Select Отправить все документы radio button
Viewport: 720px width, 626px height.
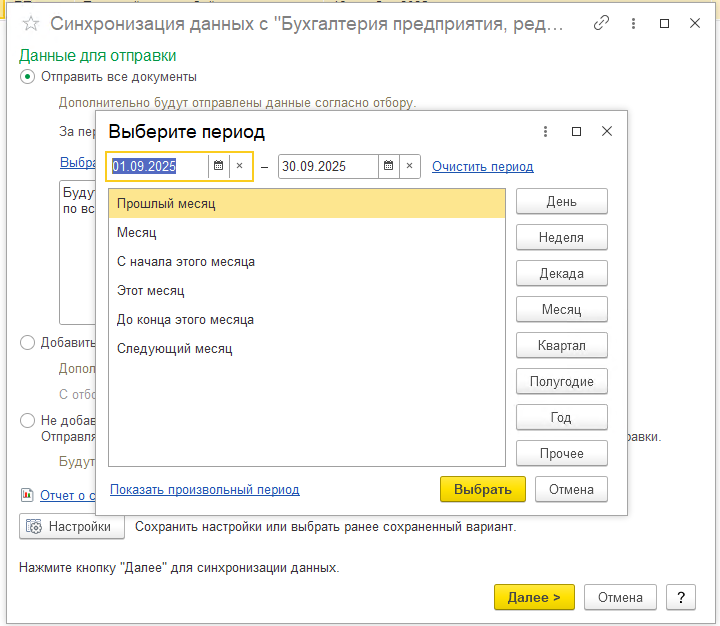27,77
